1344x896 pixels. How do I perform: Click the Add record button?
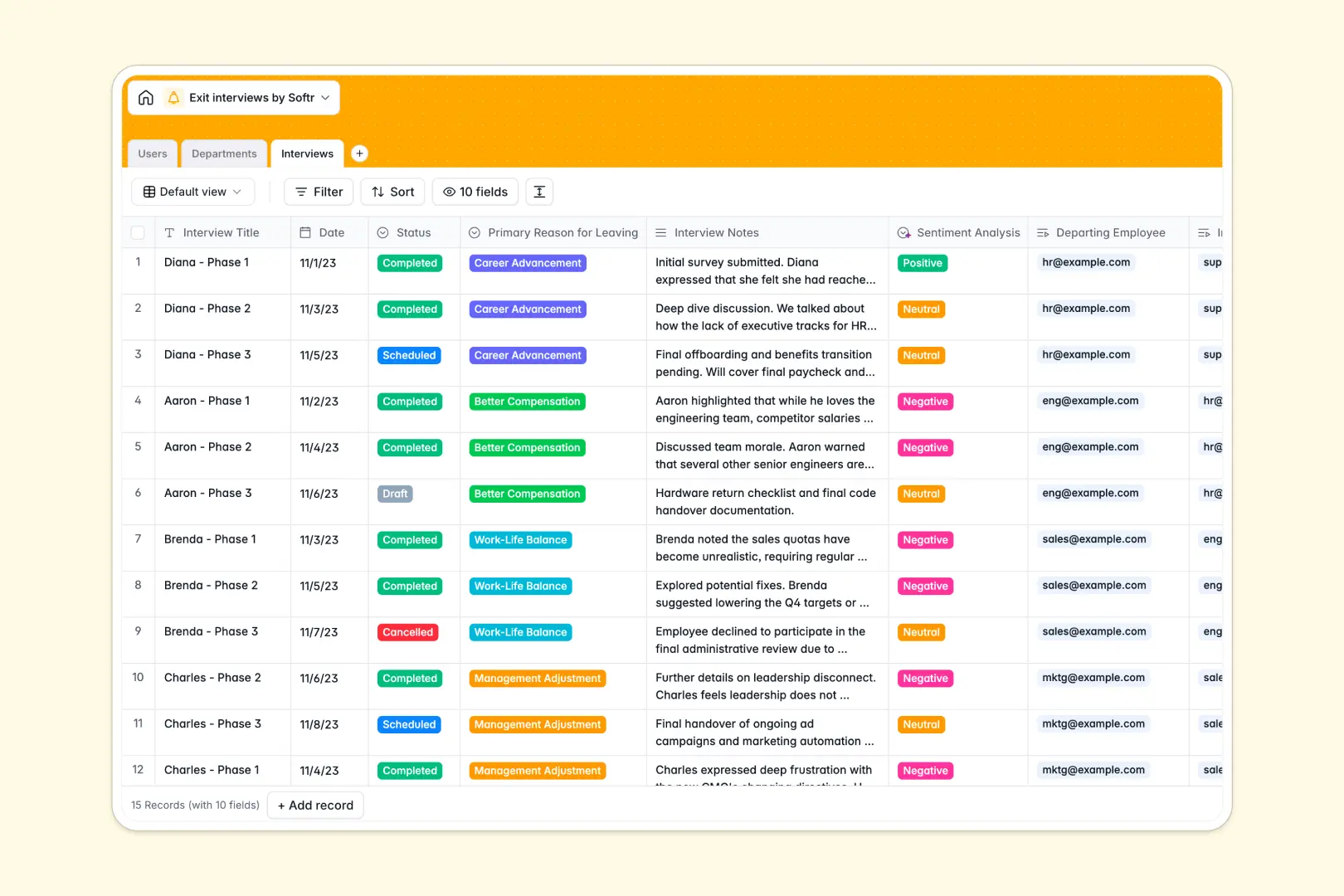coord(315,805)
